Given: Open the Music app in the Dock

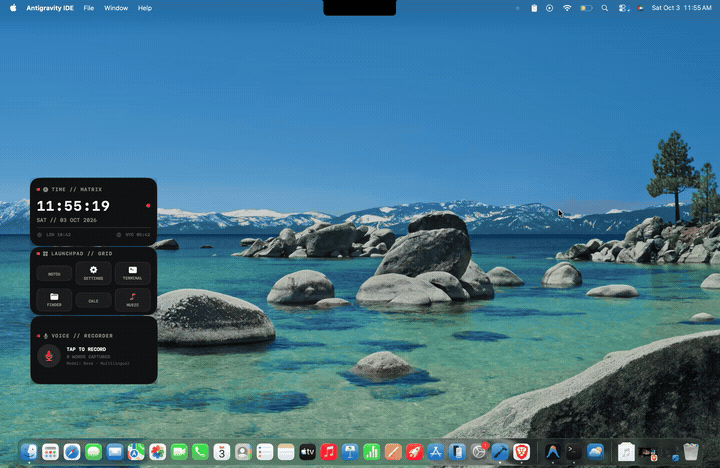Looking at the screenshot, I should point(329,452).
